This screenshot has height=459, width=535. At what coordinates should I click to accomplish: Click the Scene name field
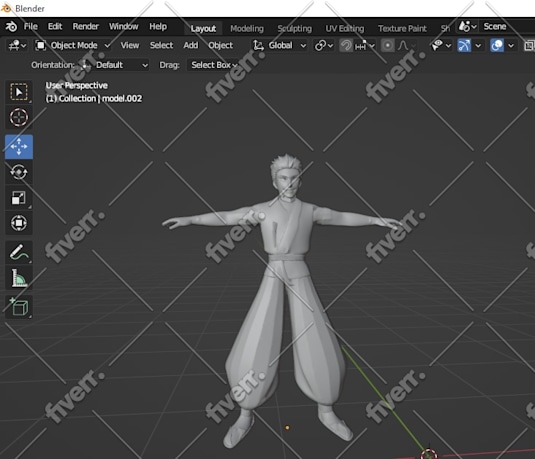tap(507, 26)
